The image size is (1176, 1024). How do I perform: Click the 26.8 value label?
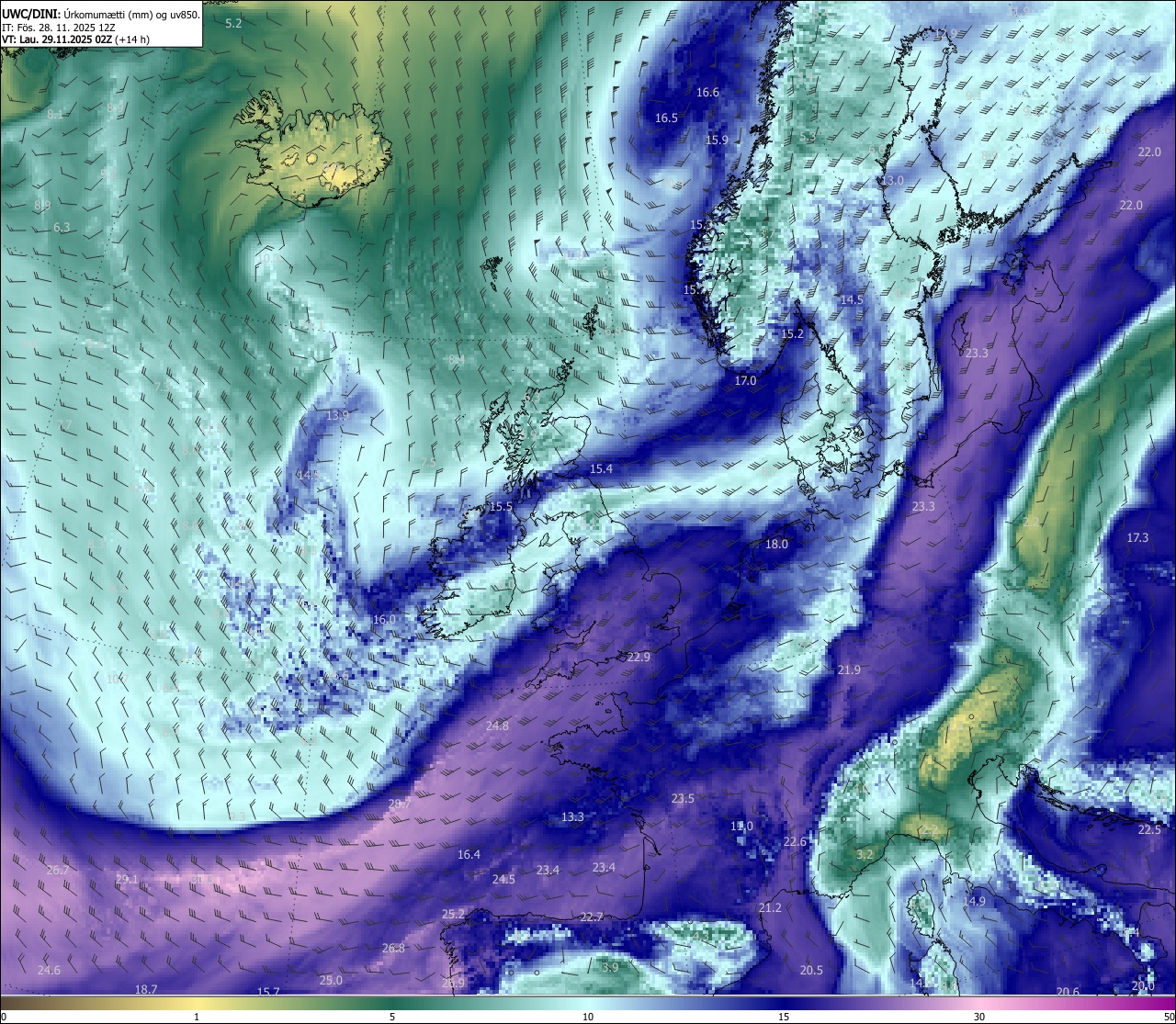393,948
